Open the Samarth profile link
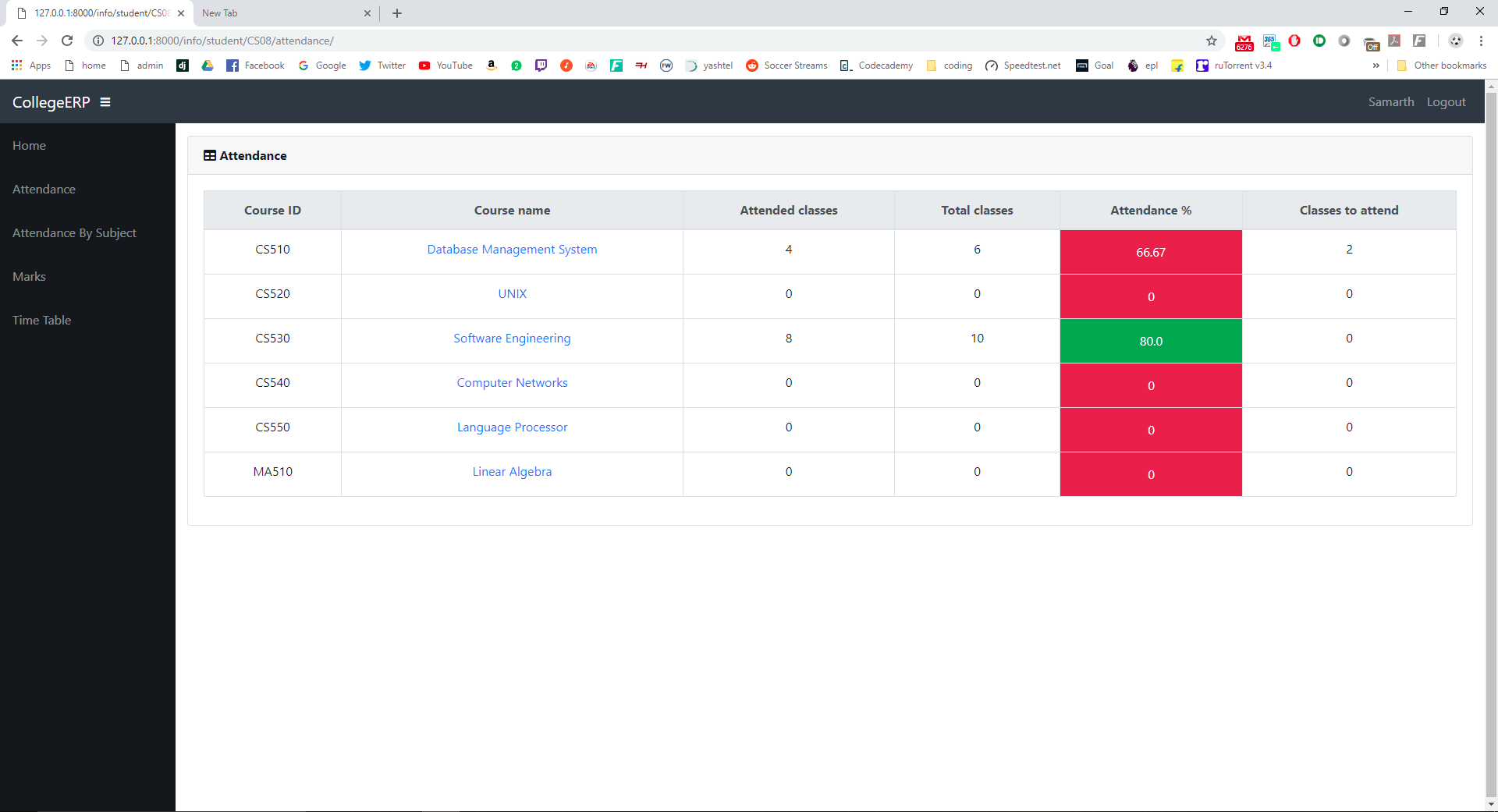1498x812 pixels. pyautogui.click(x=1391, y=102)
